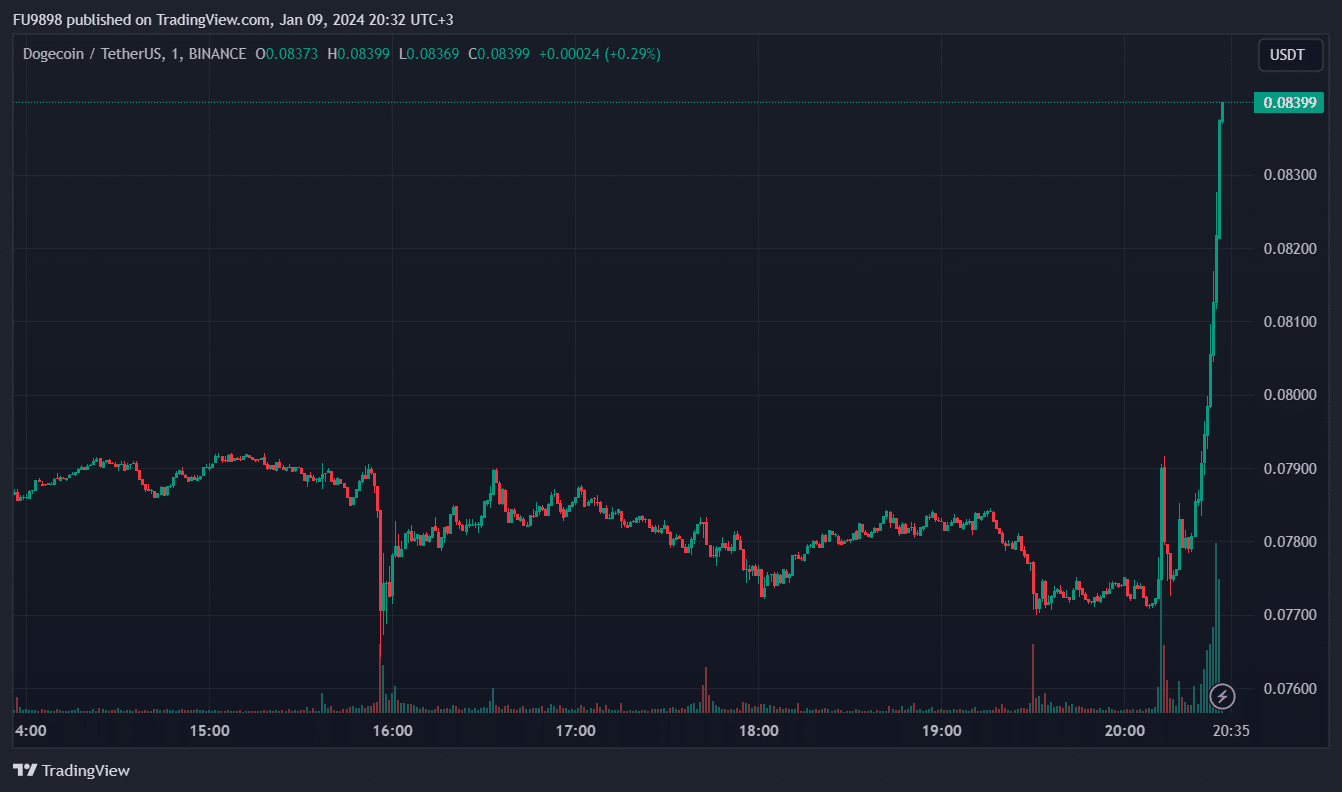Click the open value O0.08373 in legend
The height and width of the screenshot is (792, 1342).
point(287,54)
